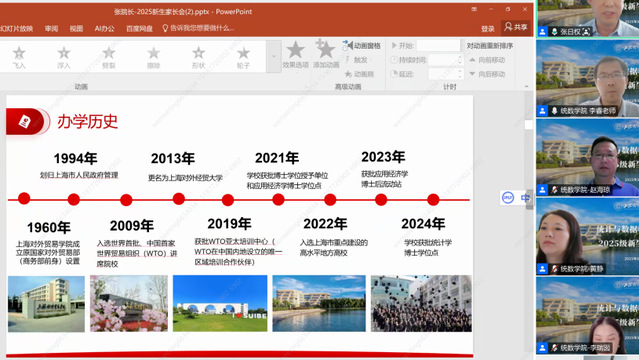
Task: Click 向后移动 move later
Action: (x=487, y=74)
